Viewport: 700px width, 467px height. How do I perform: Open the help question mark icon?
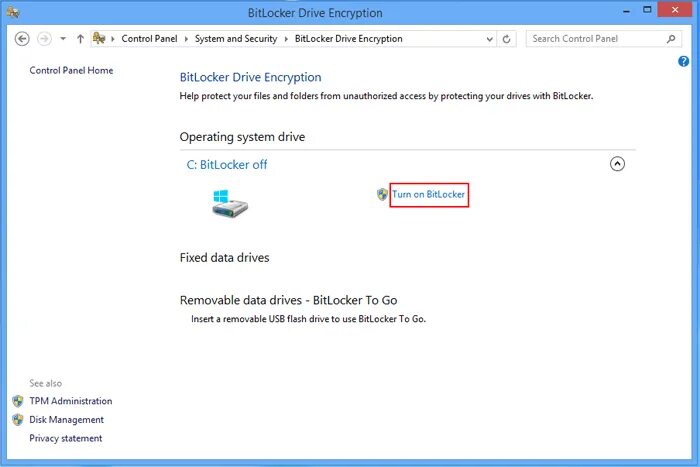click(x=683, y=61)
